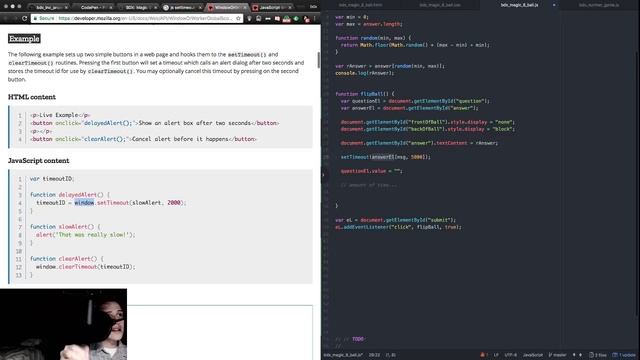Click the 'function flipBall()' line in the editor
The width and height of the screenshot is (640, 360).
point(364,94)
